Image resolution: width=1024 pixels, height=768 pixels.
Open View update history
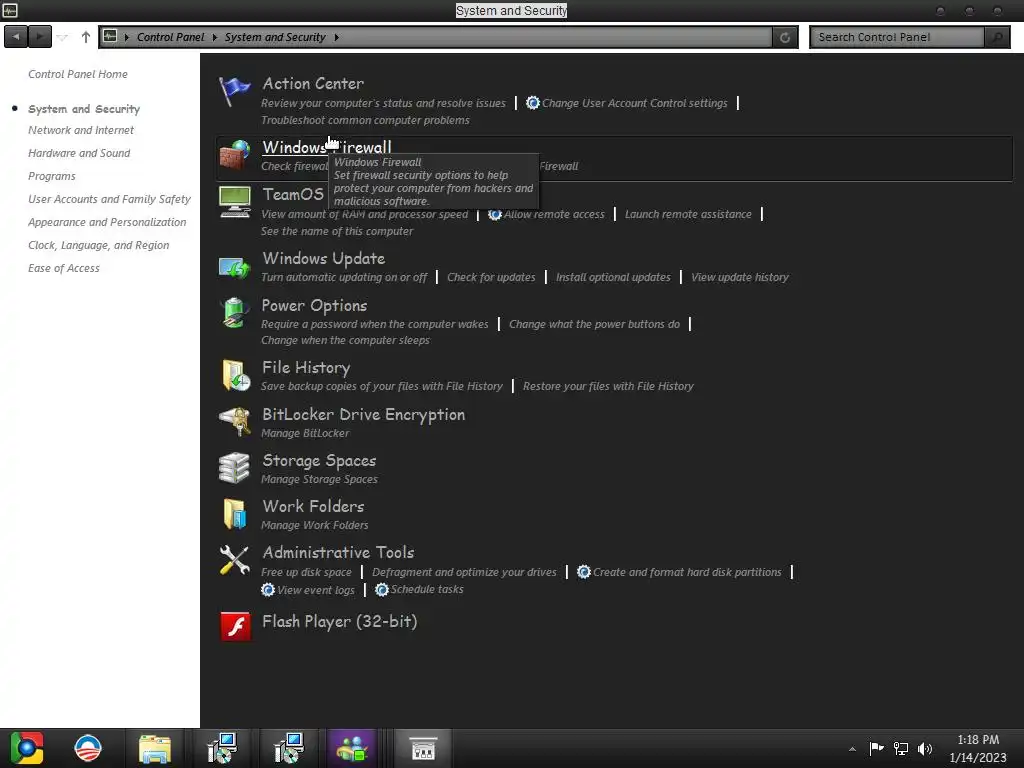click(740, 277)
